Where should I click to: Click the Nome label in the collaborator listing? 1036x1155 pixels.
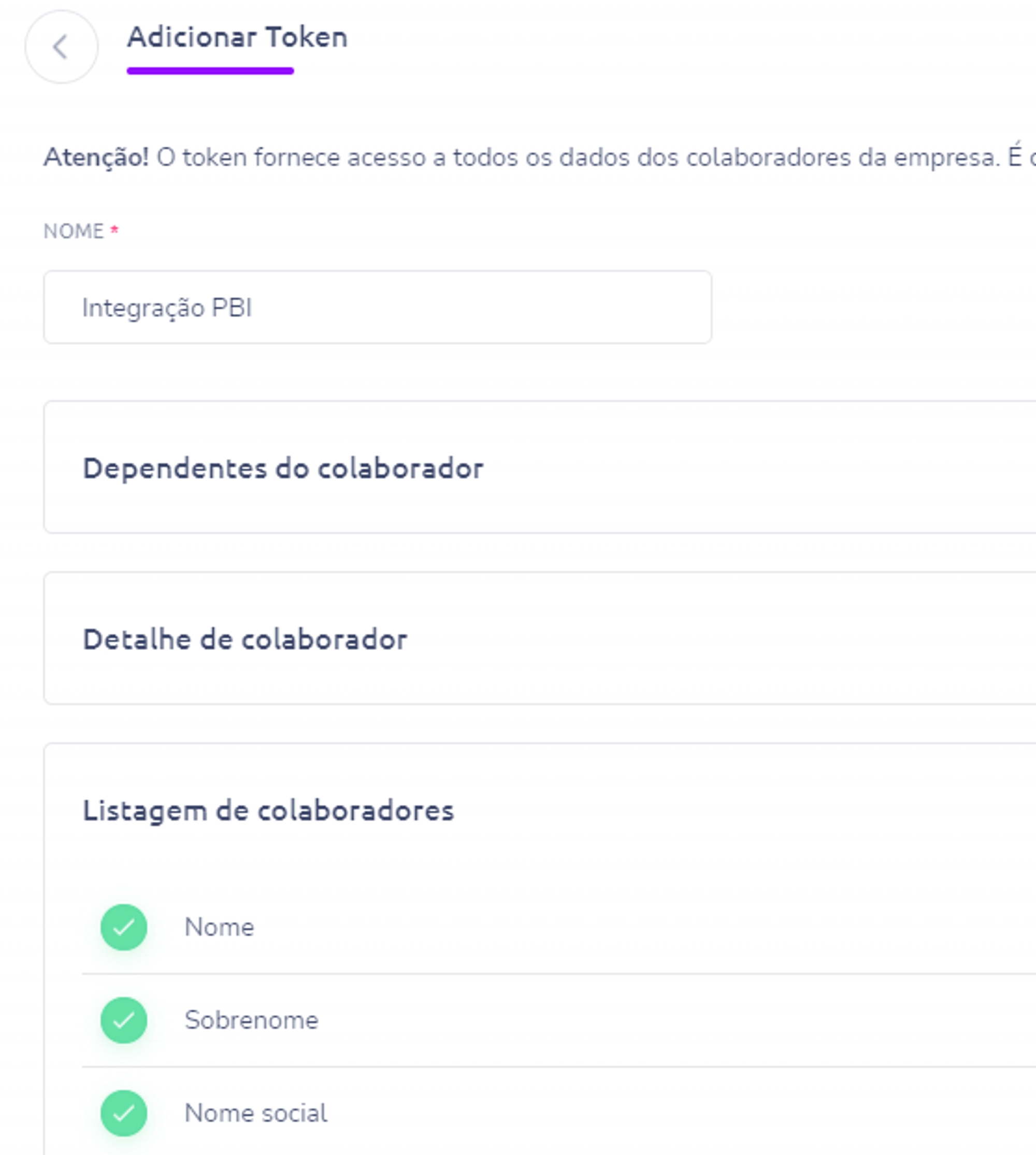click(219, 927)
